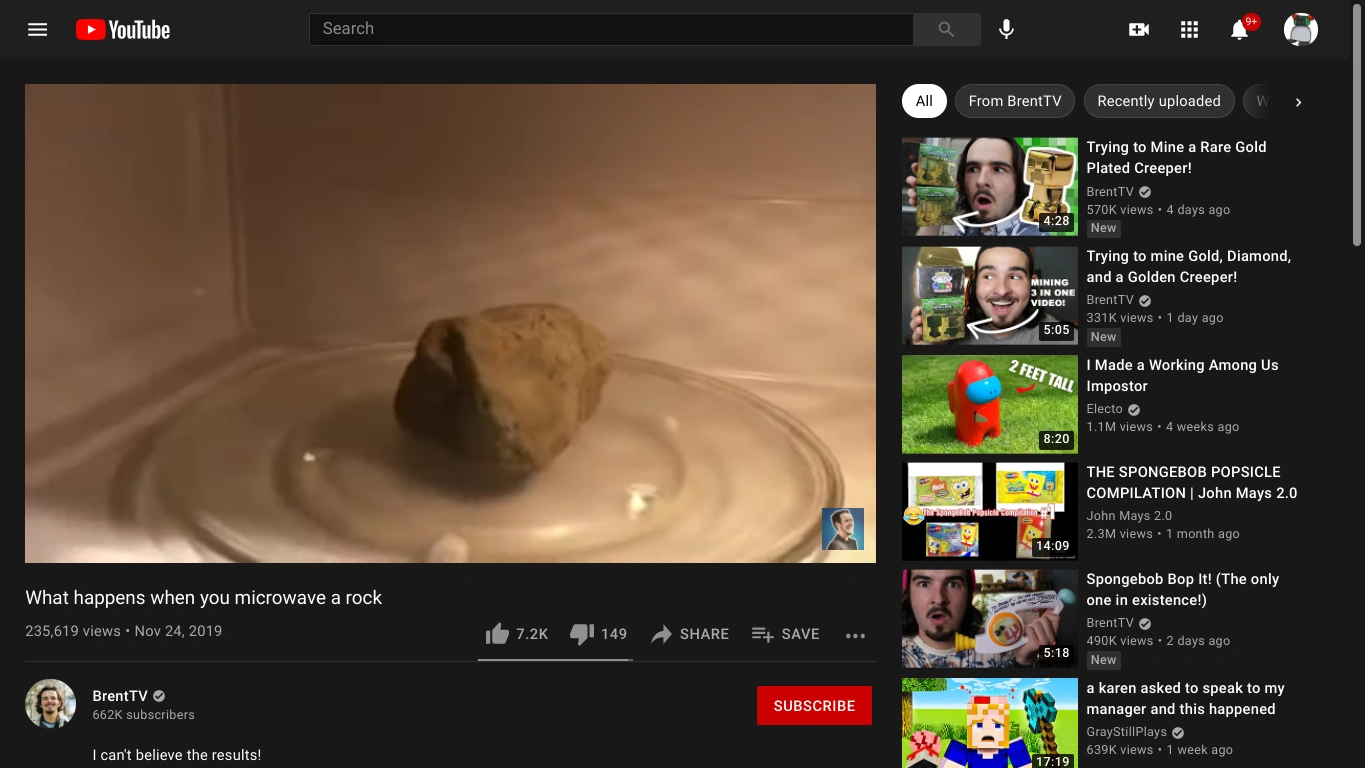
Task: Open more actions with the three-dot menu
Action: (855, 635)
